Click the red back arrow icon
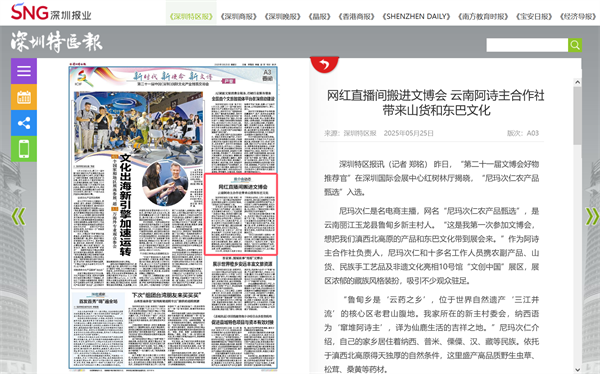This screenshot has height=374, width=600. (324, 64)
